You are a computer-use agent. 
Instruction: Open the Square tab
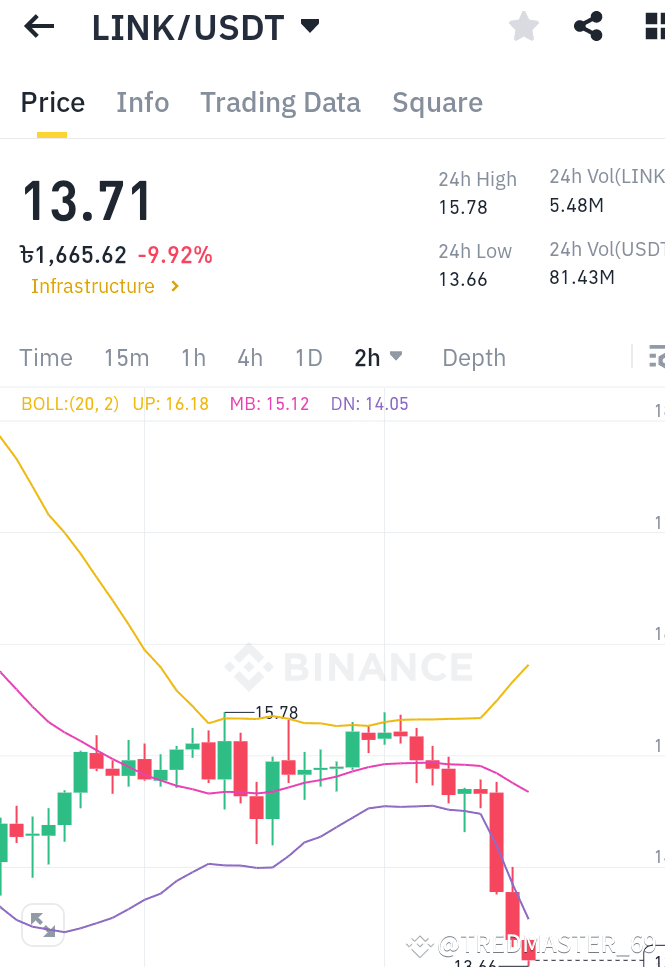pyautogui.click(x=437, y=102)
